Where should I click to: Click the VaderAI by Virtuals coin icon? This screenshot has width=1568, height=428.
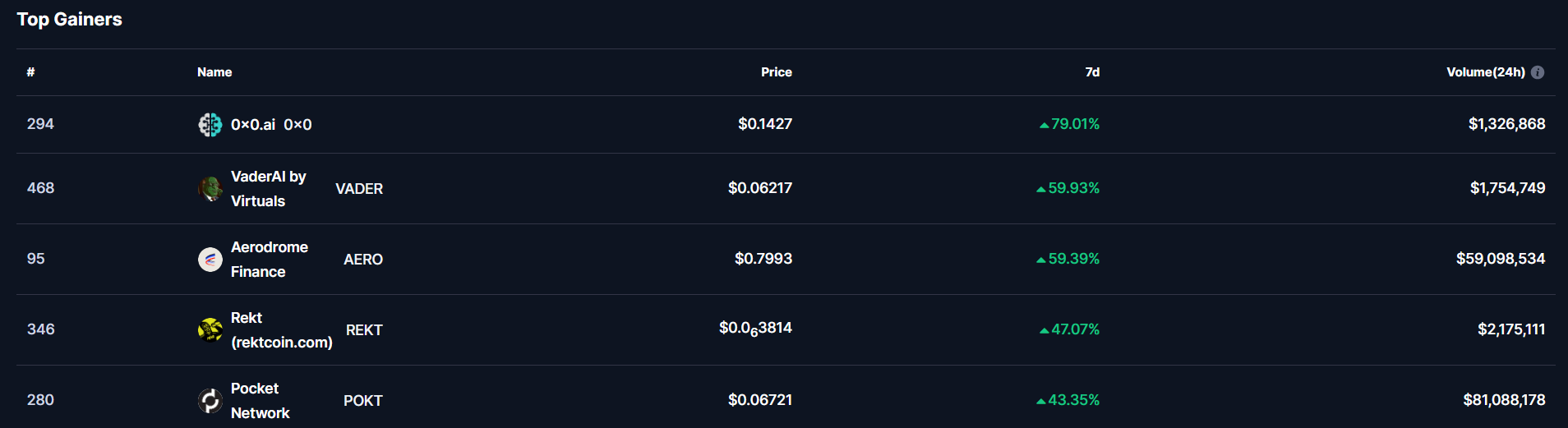click(210, 189)
